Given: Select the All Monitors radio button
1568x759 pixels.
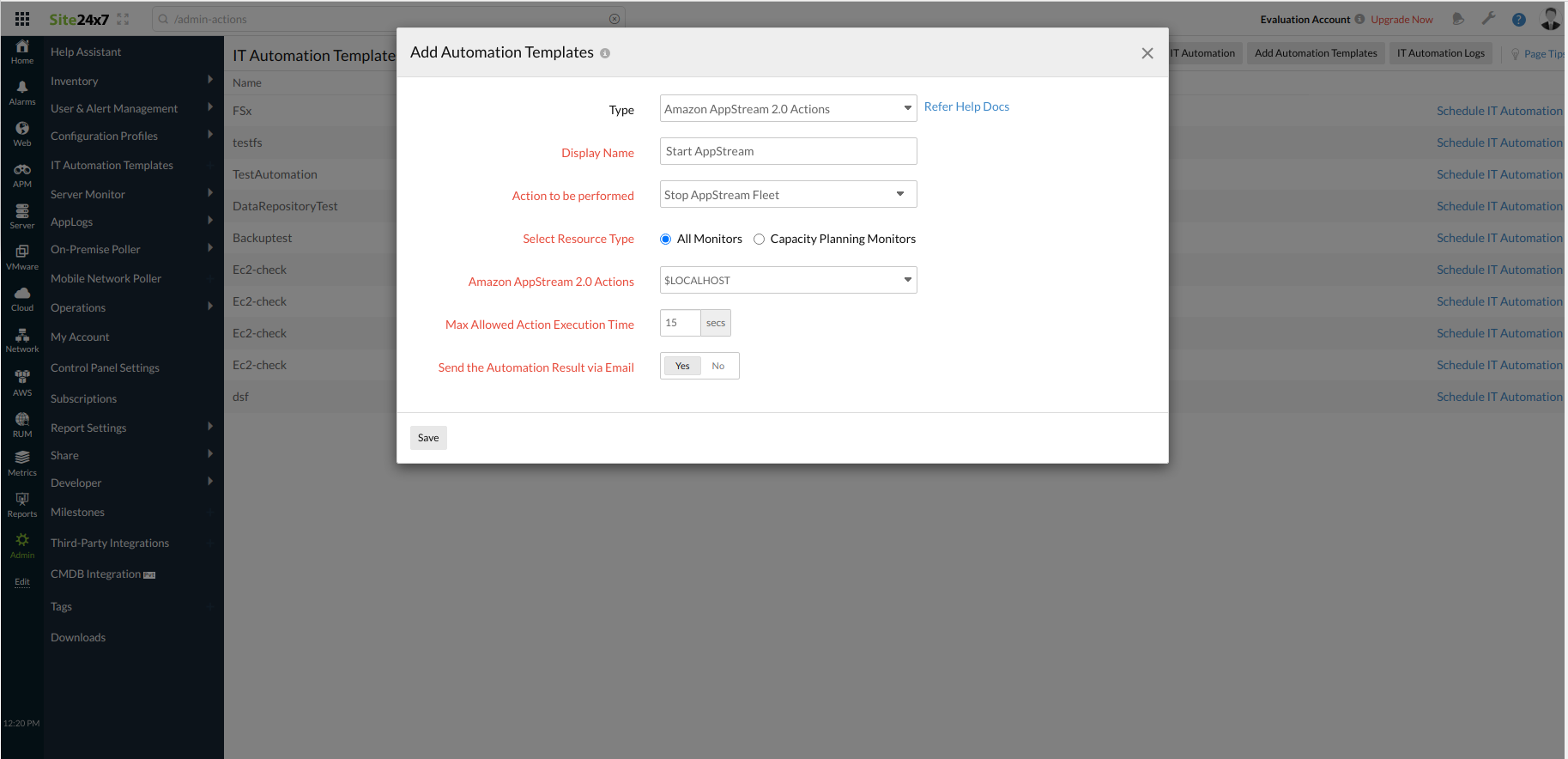Looking at the screenshot, I should (x=665, y=240).
